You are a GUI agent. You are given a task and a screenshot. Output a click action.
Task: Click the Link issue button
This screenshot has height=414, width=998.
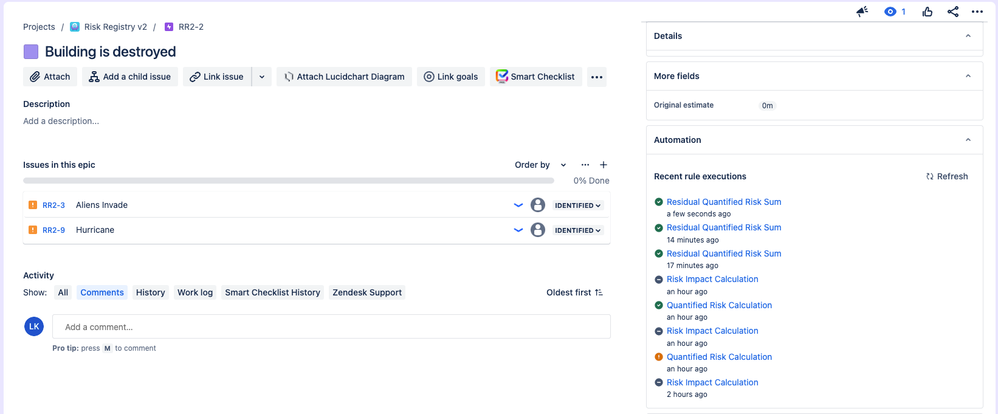tap(217, 76)
